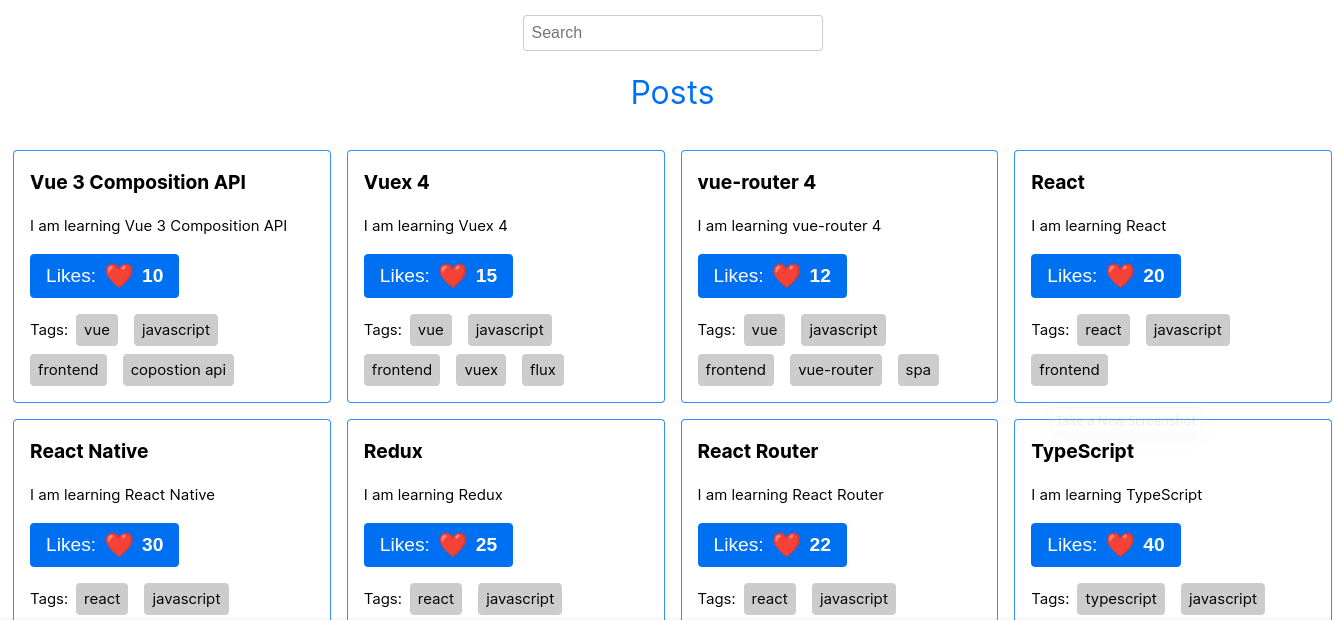Select the 'typescript' tag
Screen dimensions: 1334x620
(x=1120, y=599)
